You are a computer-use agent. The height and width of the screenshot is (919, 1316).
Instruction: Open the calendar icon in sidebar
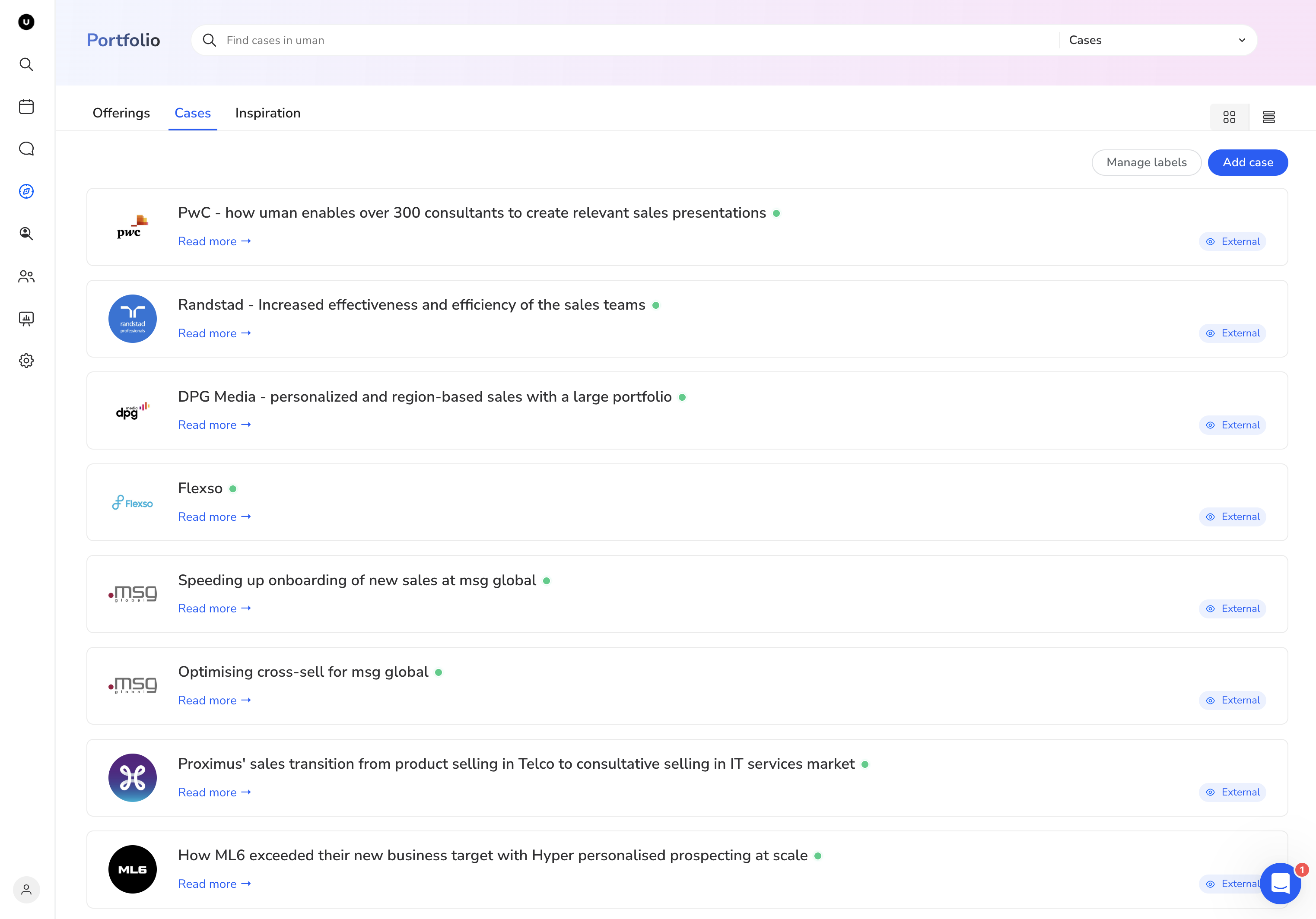tap(26, 107)
